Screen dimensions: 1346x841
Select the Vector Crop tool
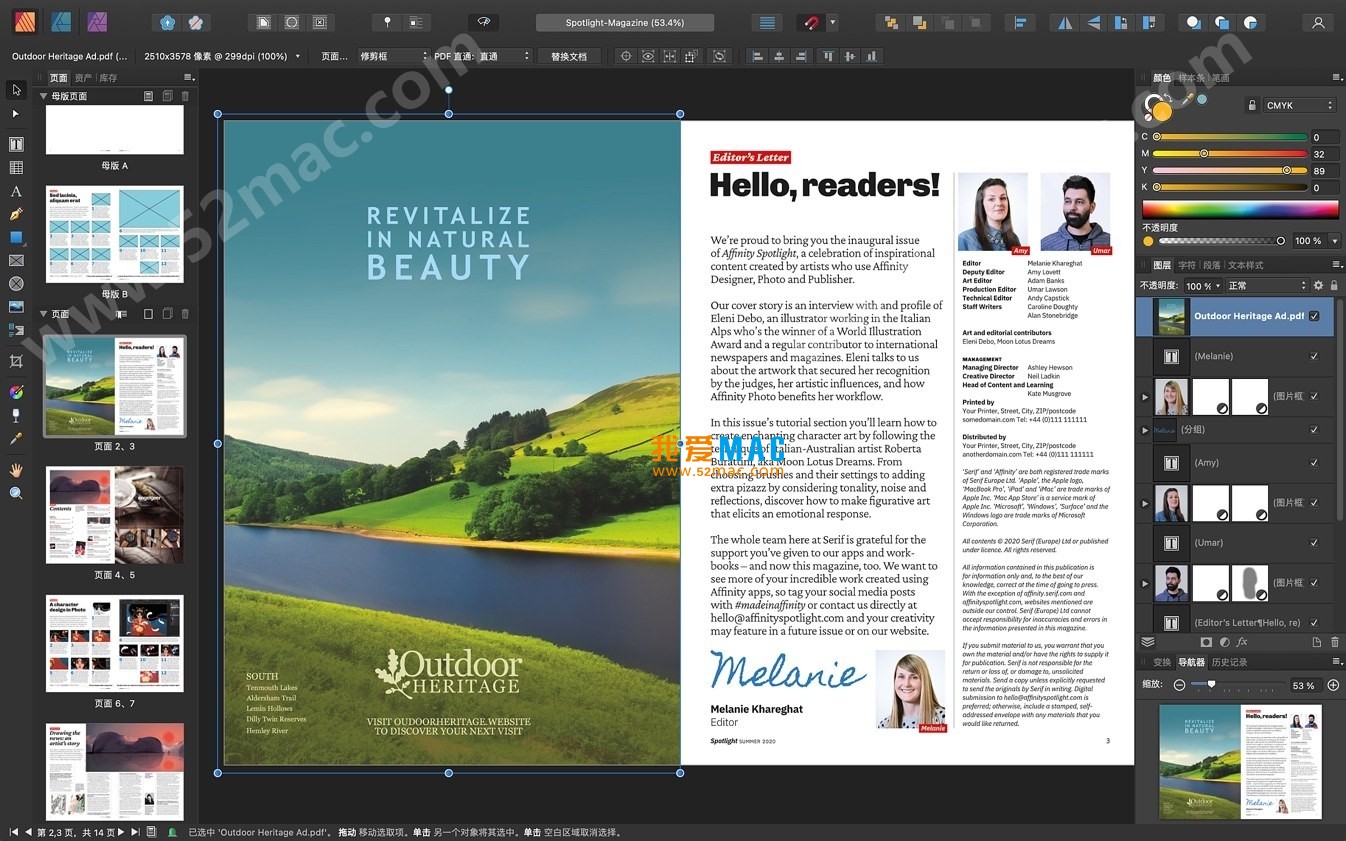pos(16,360)
